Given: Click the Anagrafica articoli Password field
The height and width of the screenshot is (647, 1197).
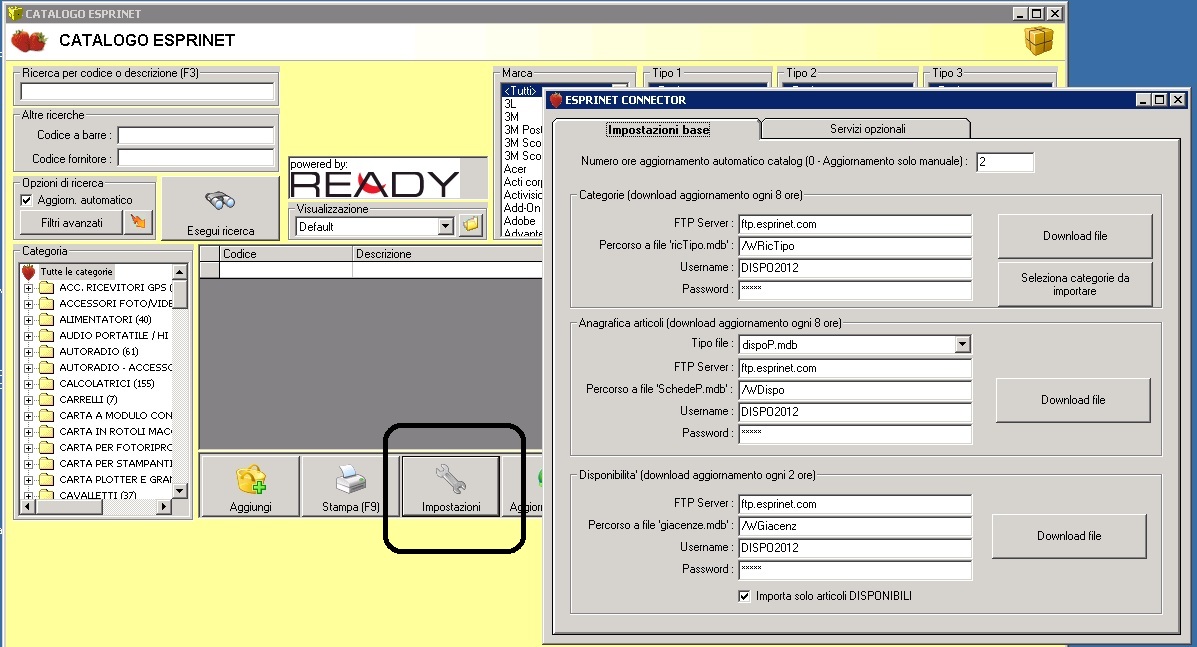Looking at the screenshot, I should pyautogui.click(x=855, y=433).
